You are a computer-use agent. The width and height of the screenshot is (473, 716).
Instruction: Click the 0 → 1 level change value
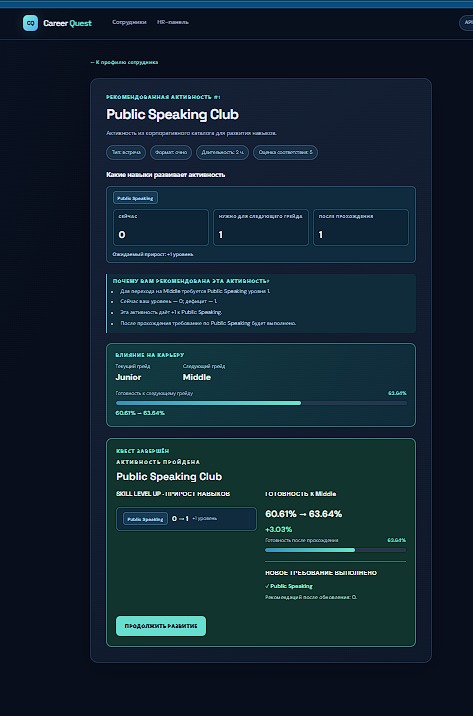(x=180, y=519)
